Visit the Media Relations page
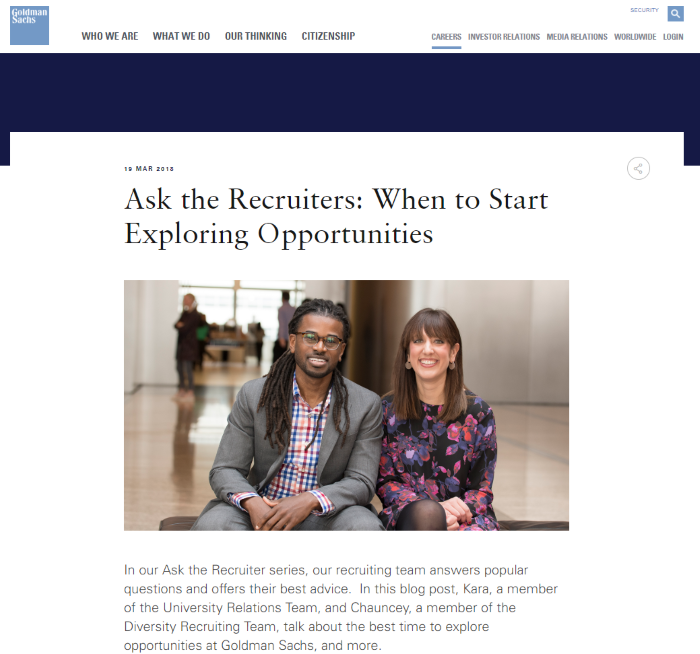The image size is (700, 654). tap(576, 37)
